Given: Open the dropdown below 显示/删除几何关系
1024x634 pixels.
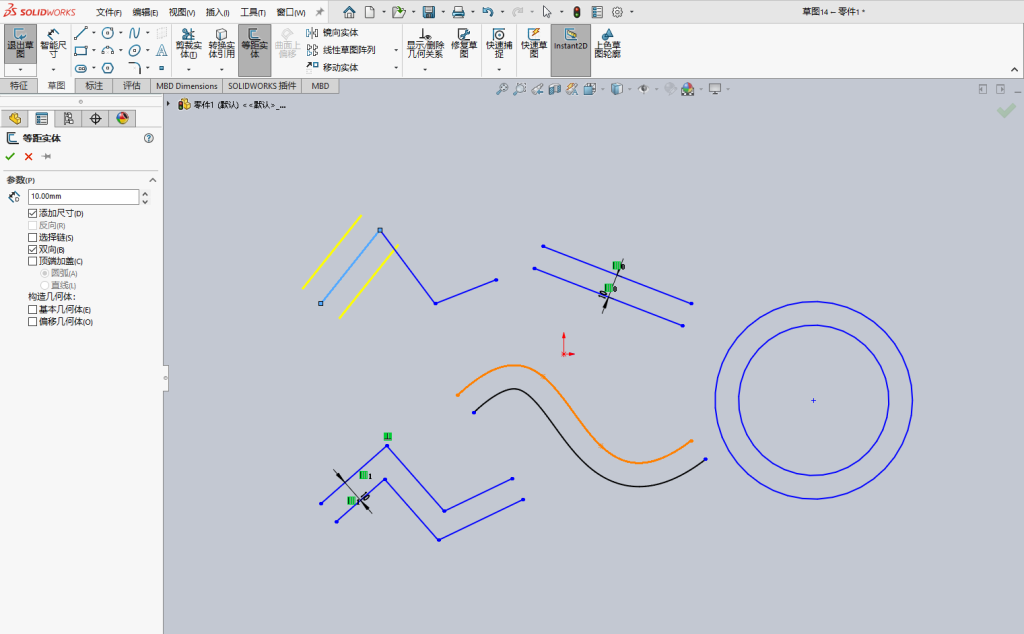Looking at the screenshot, I should pyautogui.click(x=425, y=69).
